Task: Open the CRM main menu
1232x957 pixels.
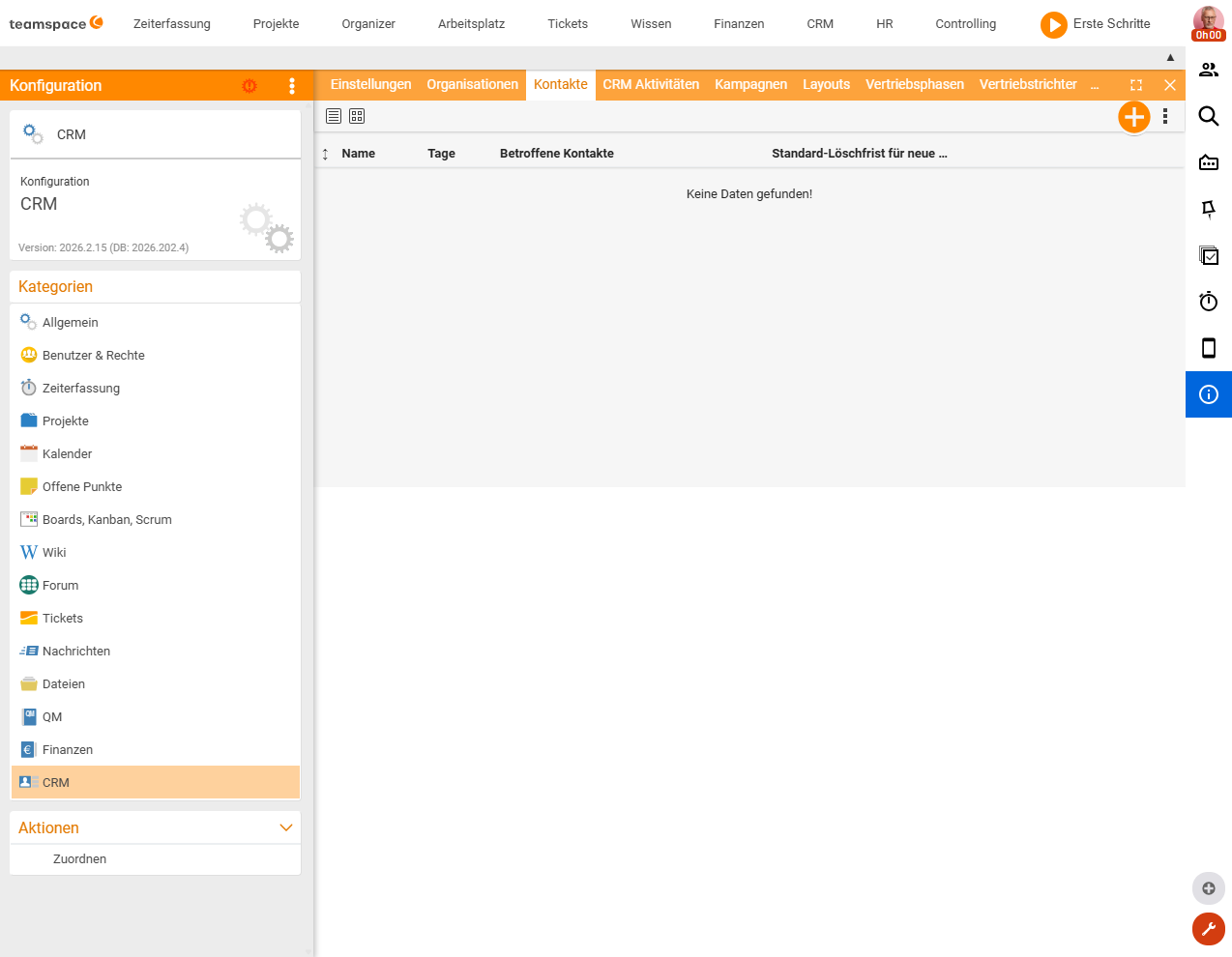Action: [x=820, y=23]
